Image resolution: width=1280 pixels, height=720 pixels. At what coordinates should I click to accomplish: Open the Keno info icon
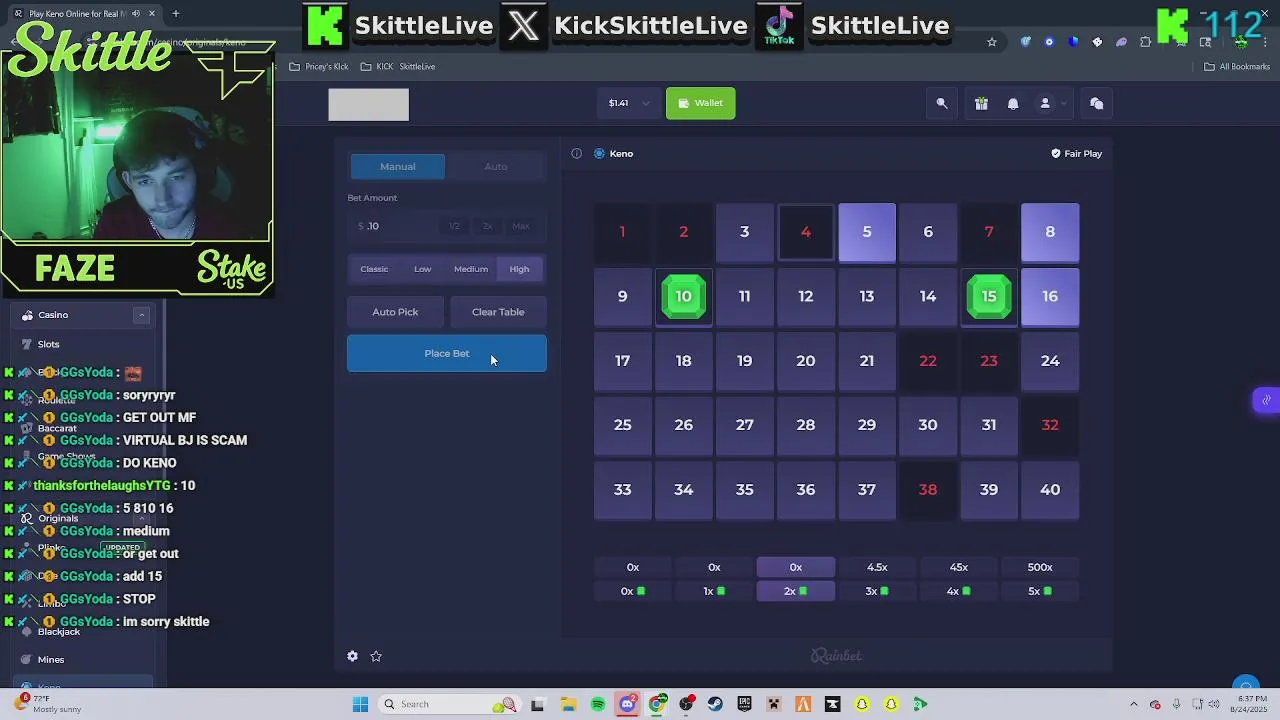coord(577,153)
